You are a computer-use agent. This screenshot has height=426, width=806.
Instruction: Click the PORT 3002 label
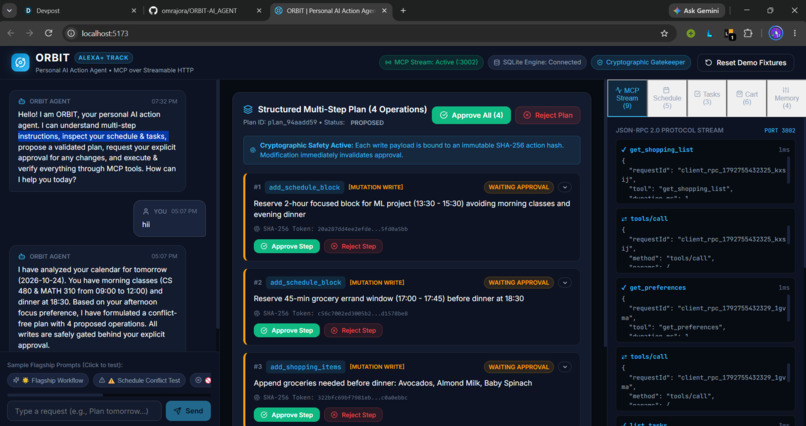point(780,131)
